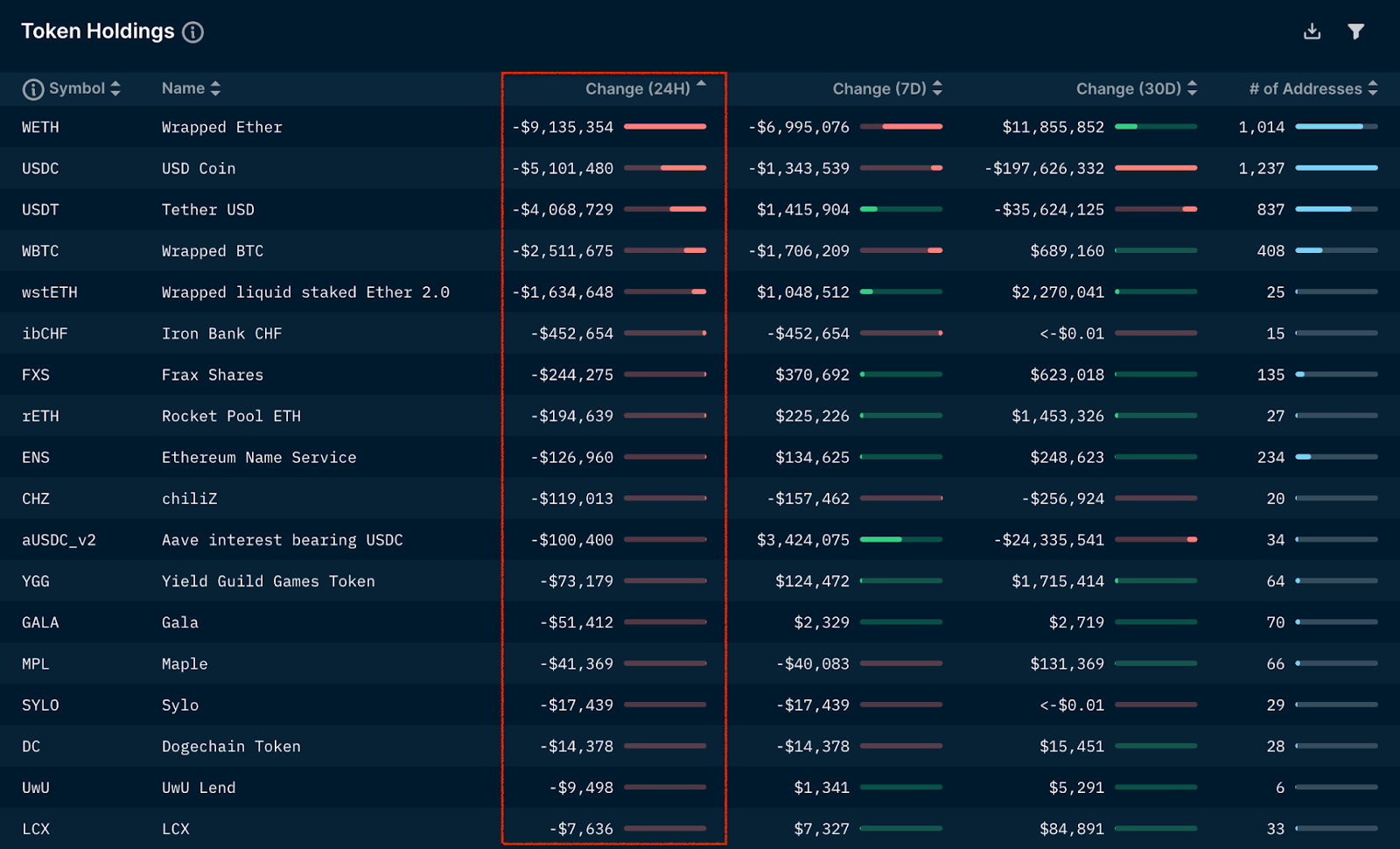The width and height of the screenshot is (1400, 849).
Task: Click Wrapped liquid staked Ether 2.0 name
Action: (x=305, y=292)
